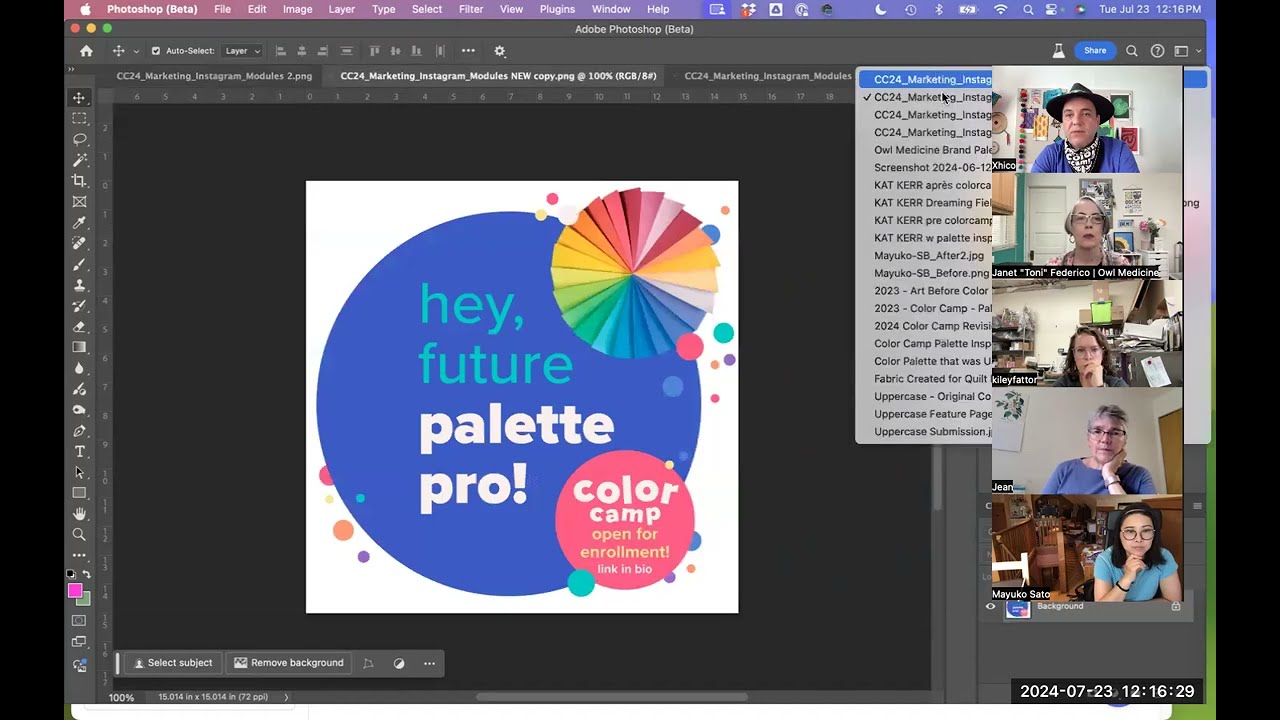Image resolution: width=1280 pixels, height=720 pixels.
Task: Click Align left edges button
Action: (280, 51)
